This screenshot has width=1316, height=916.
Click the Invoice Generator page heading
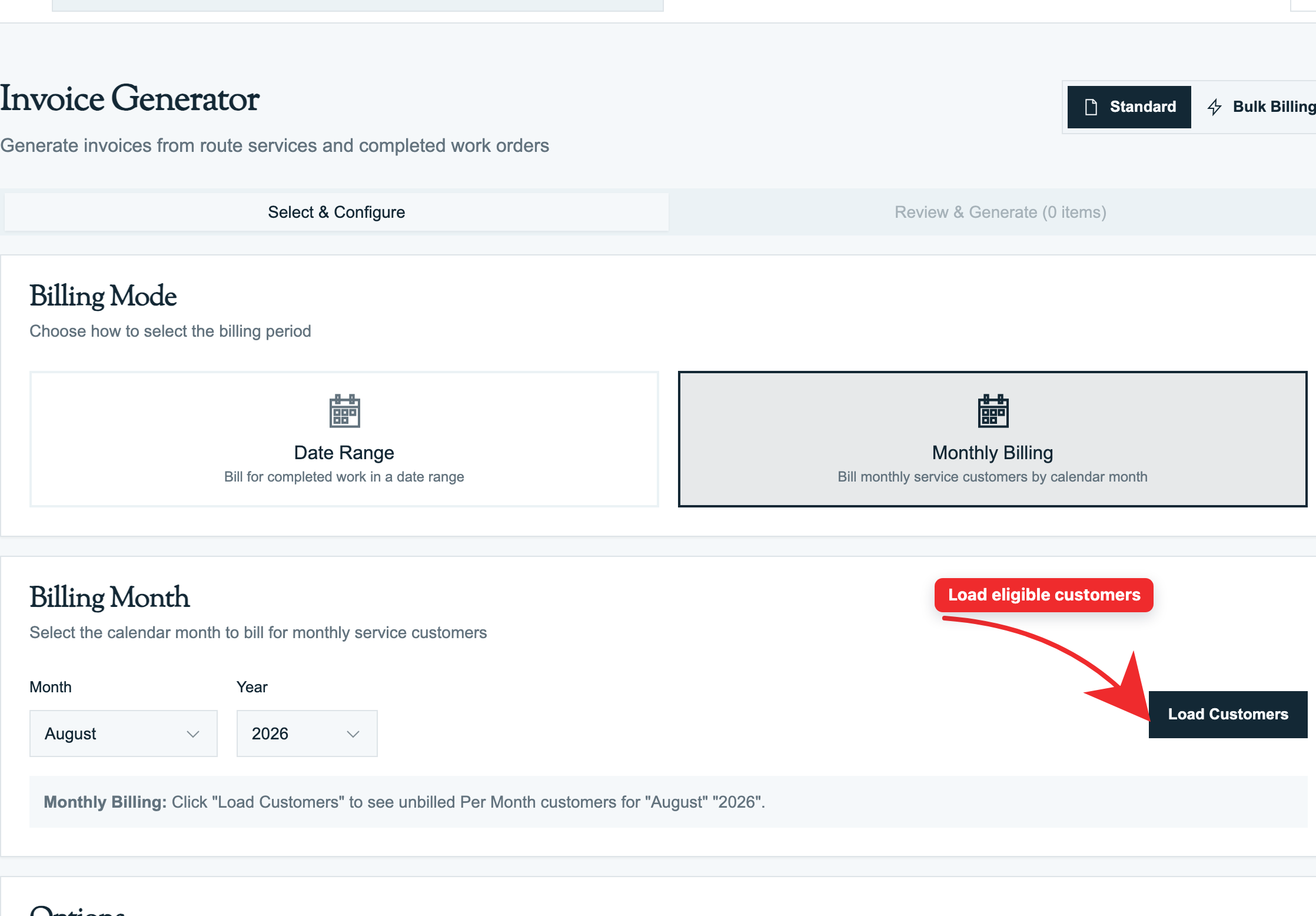(129, 98)
